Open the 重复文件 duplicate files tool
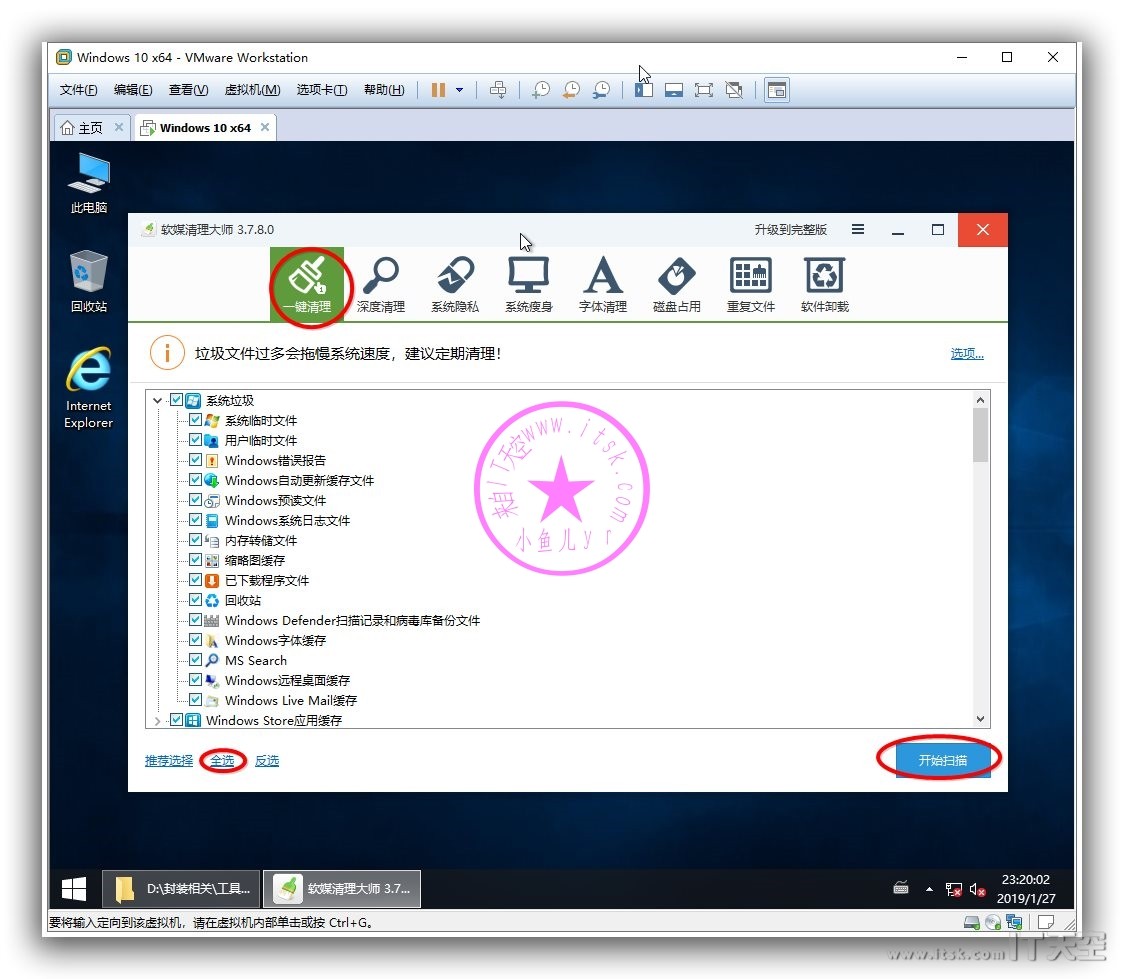This screenshot has height=979, width=1124. (x=751, y=285)
